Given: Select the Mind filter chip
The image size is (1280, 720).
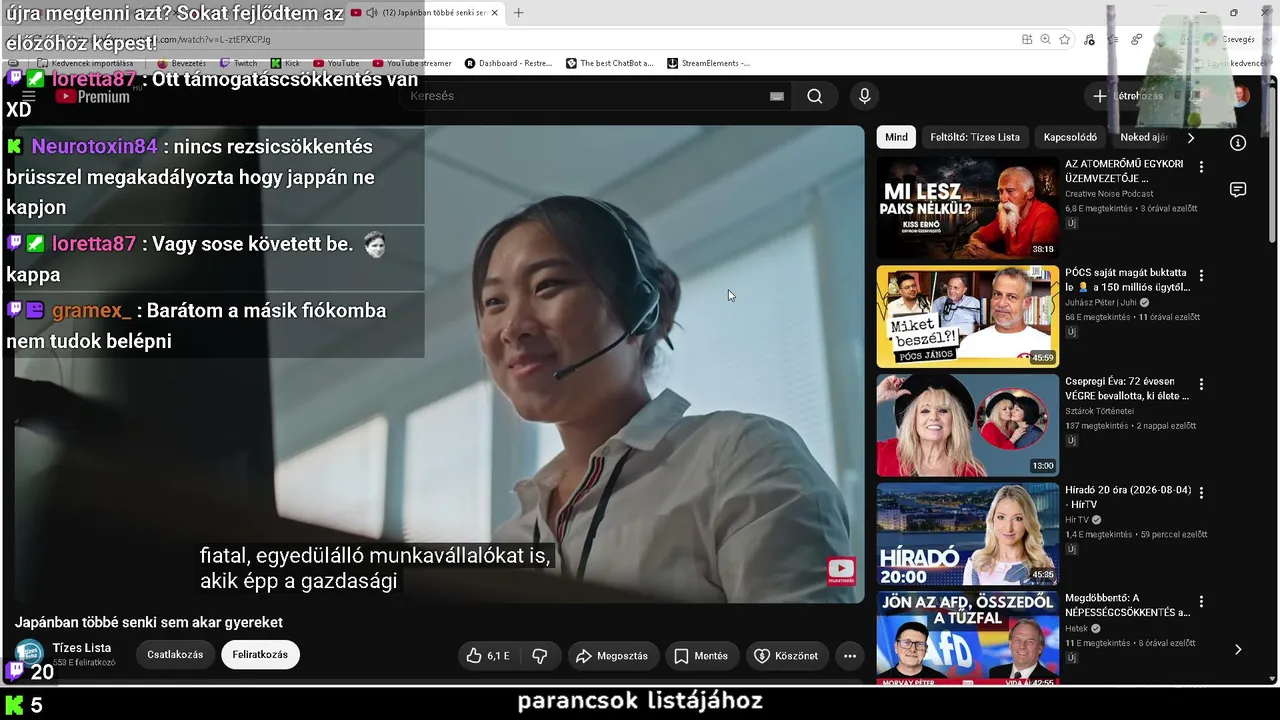Looking at the screenshot, I should coord(896,137).
